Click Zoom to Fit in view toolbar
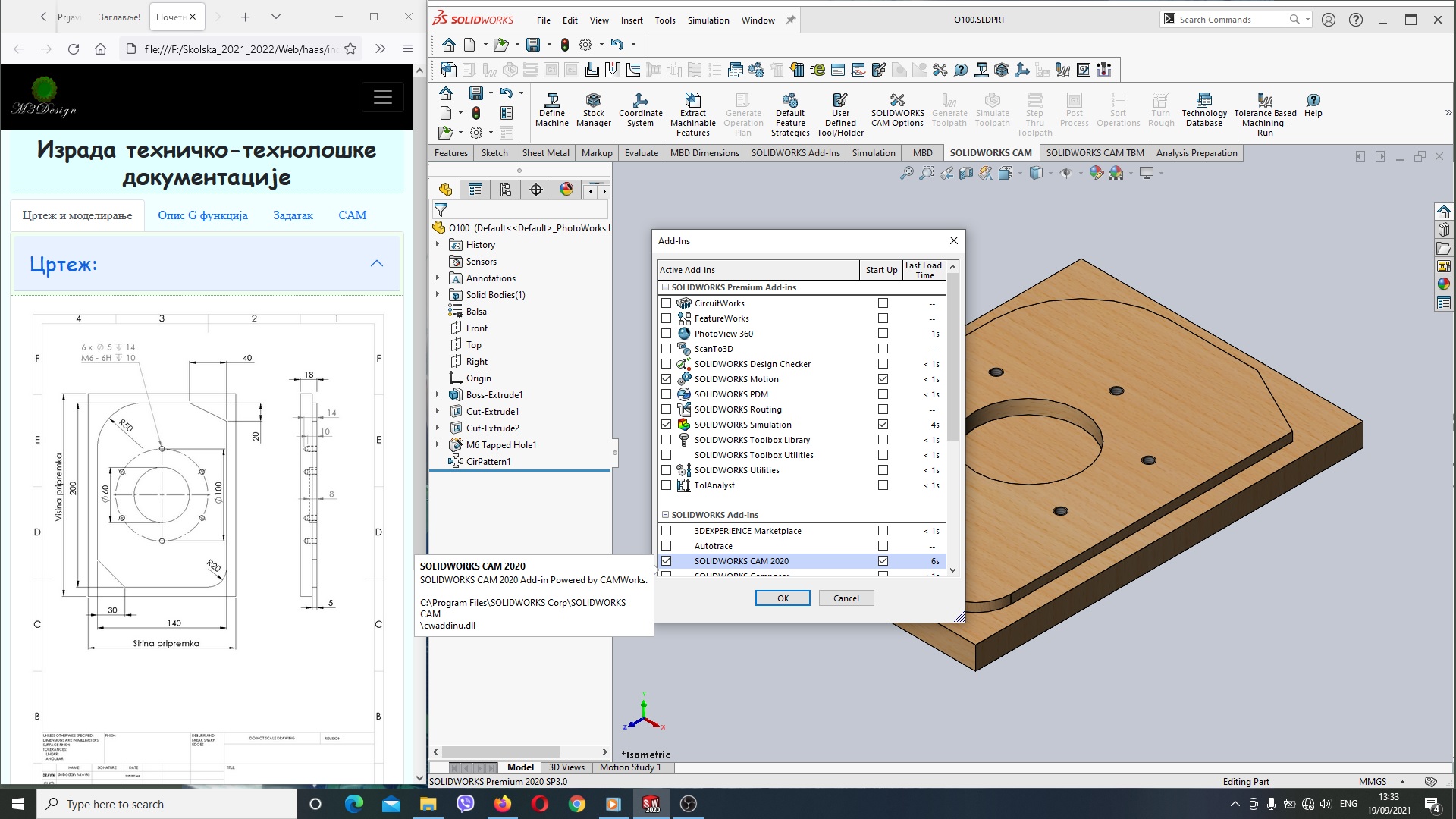 pyautogui.click(x=906, y=174)
